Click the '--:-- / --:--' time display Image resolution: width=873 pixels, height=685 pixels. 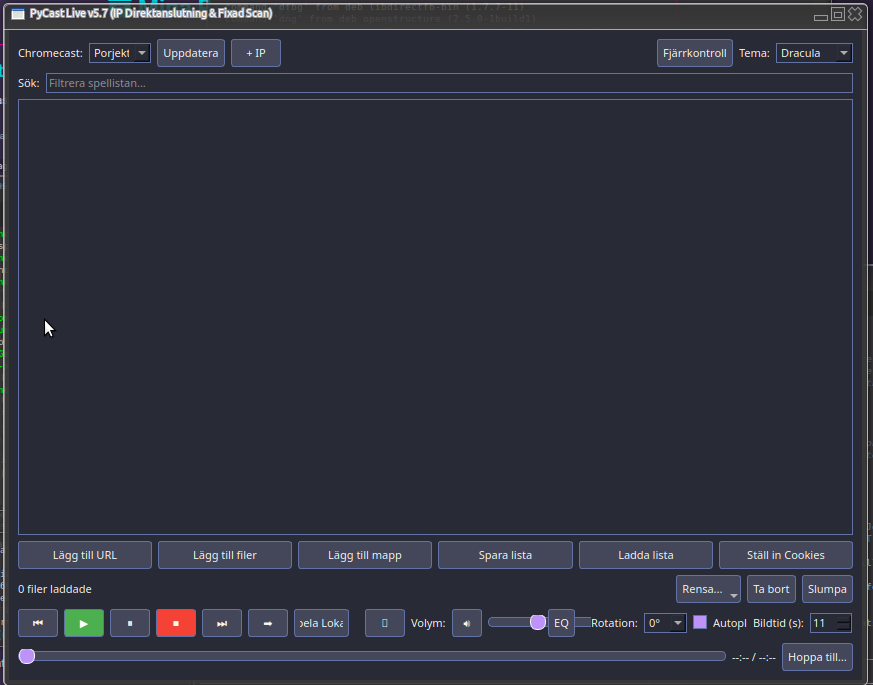[753, 658]
